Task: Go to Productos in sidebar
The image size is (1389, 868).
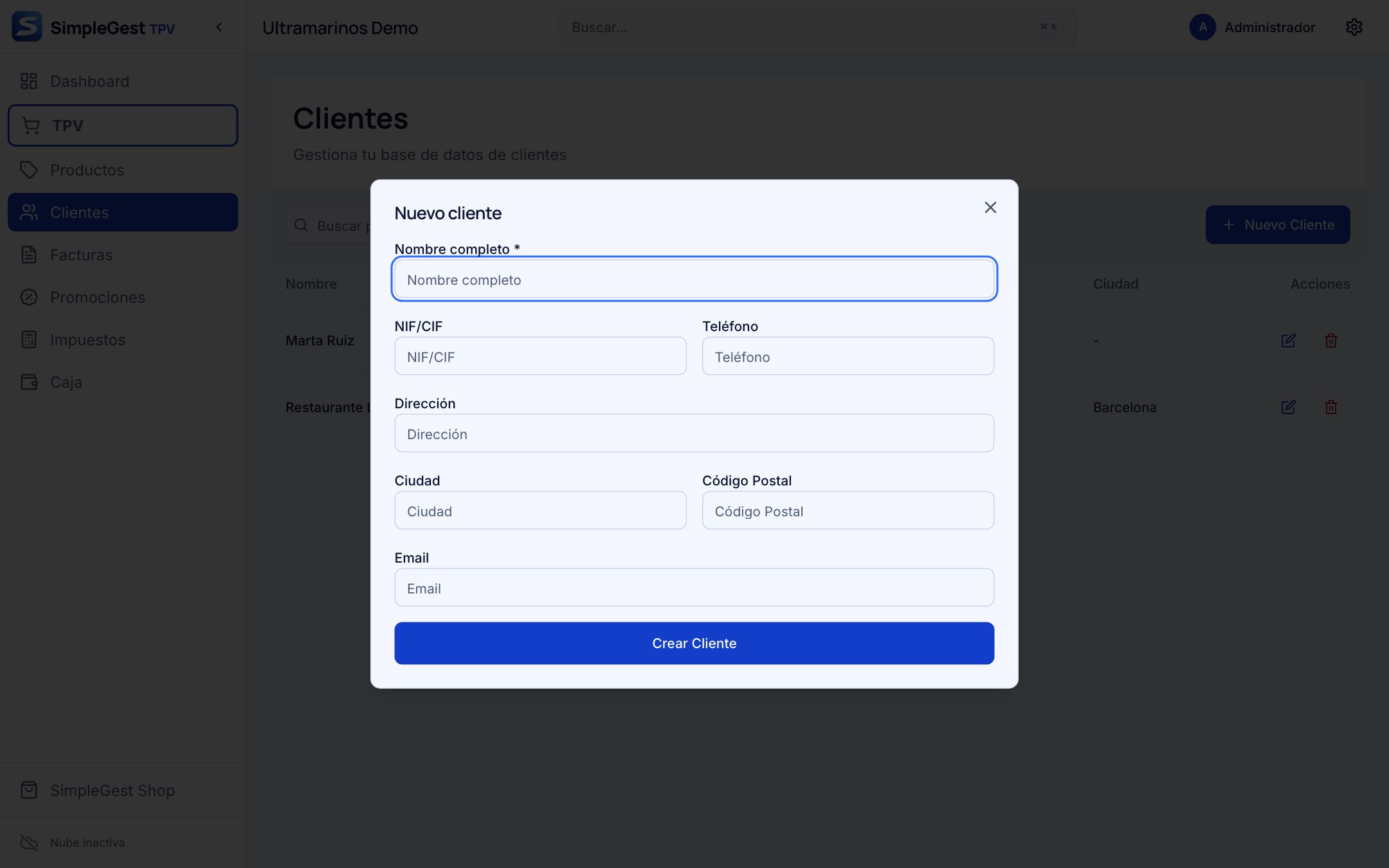Action: coord(123,170)
